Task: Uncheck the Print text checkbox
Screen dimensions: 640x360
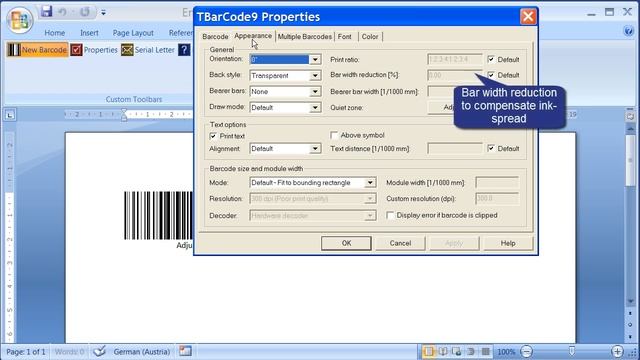Action: tap(213, 136)
